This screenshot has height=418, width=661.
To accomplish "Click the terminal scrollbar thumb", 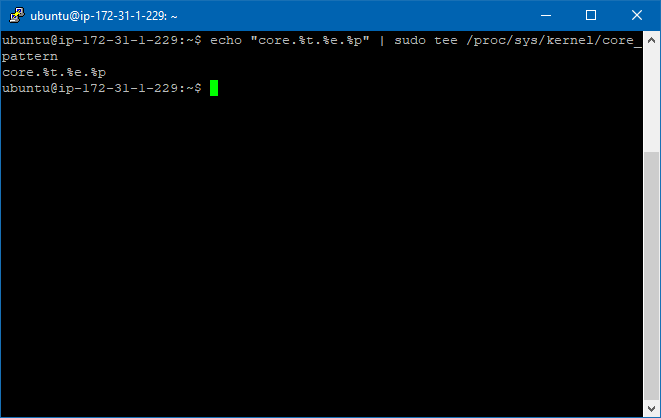I will click(651, 276).
